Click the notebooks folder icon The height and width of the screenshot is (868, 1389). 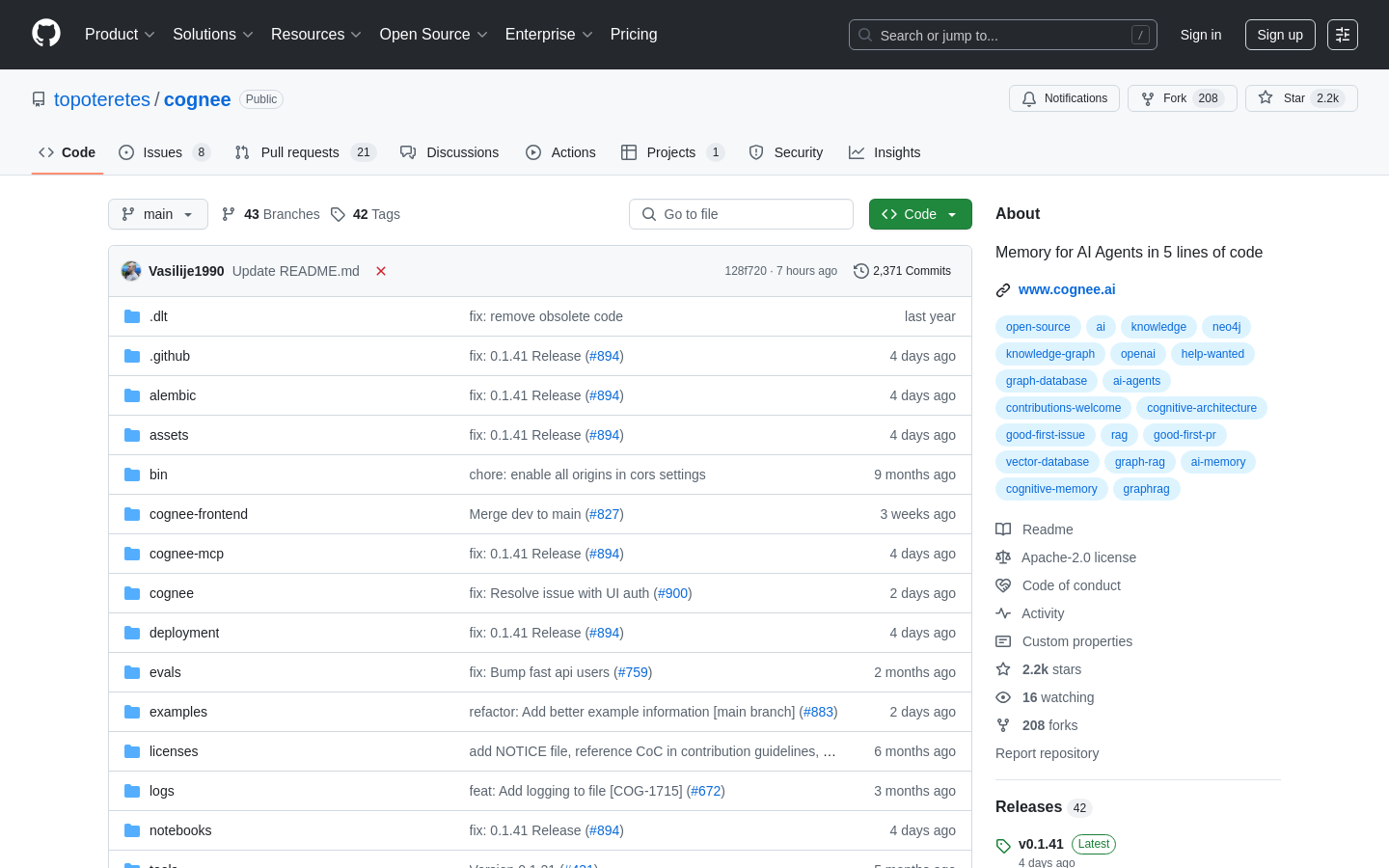(x=132, y=830)
